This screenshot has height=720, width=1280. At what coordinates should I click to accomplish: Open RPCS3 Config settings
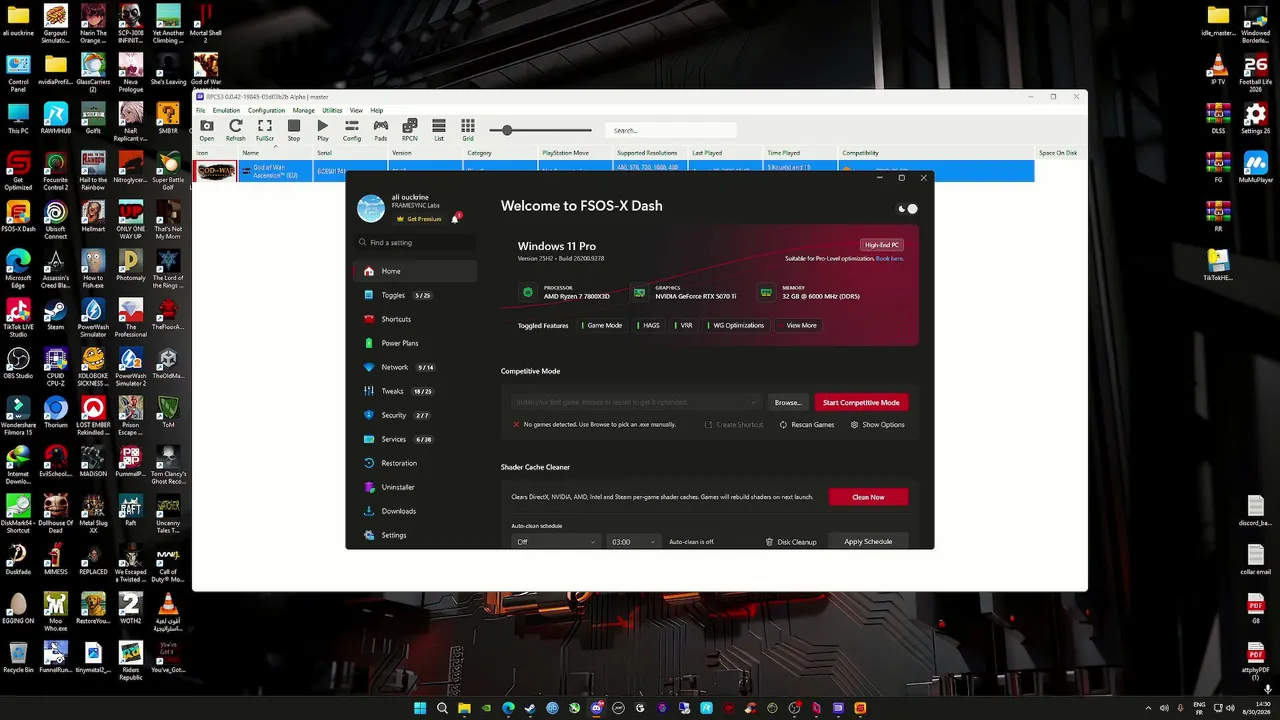click(x=352, y=130)
